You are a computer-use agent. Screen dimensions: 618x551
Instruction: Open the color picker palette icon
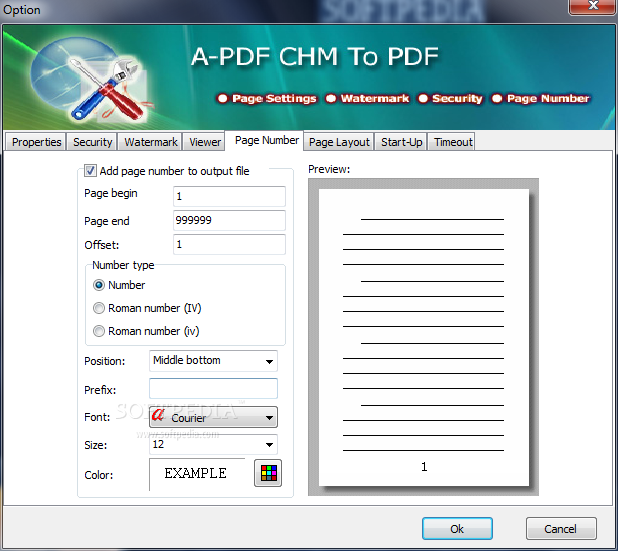click(268, 473)
